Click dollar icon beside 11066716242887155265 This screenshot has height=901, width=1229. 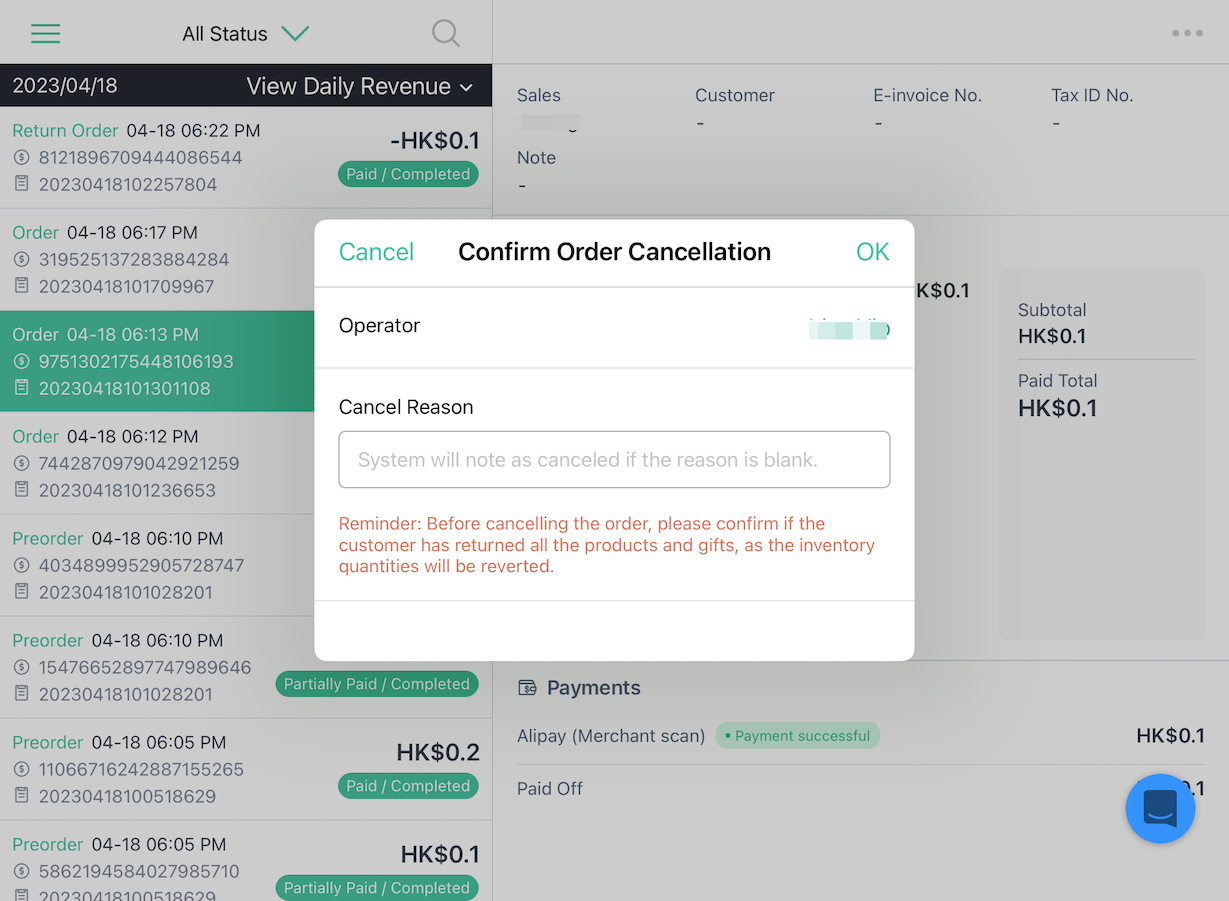(22, 770)
